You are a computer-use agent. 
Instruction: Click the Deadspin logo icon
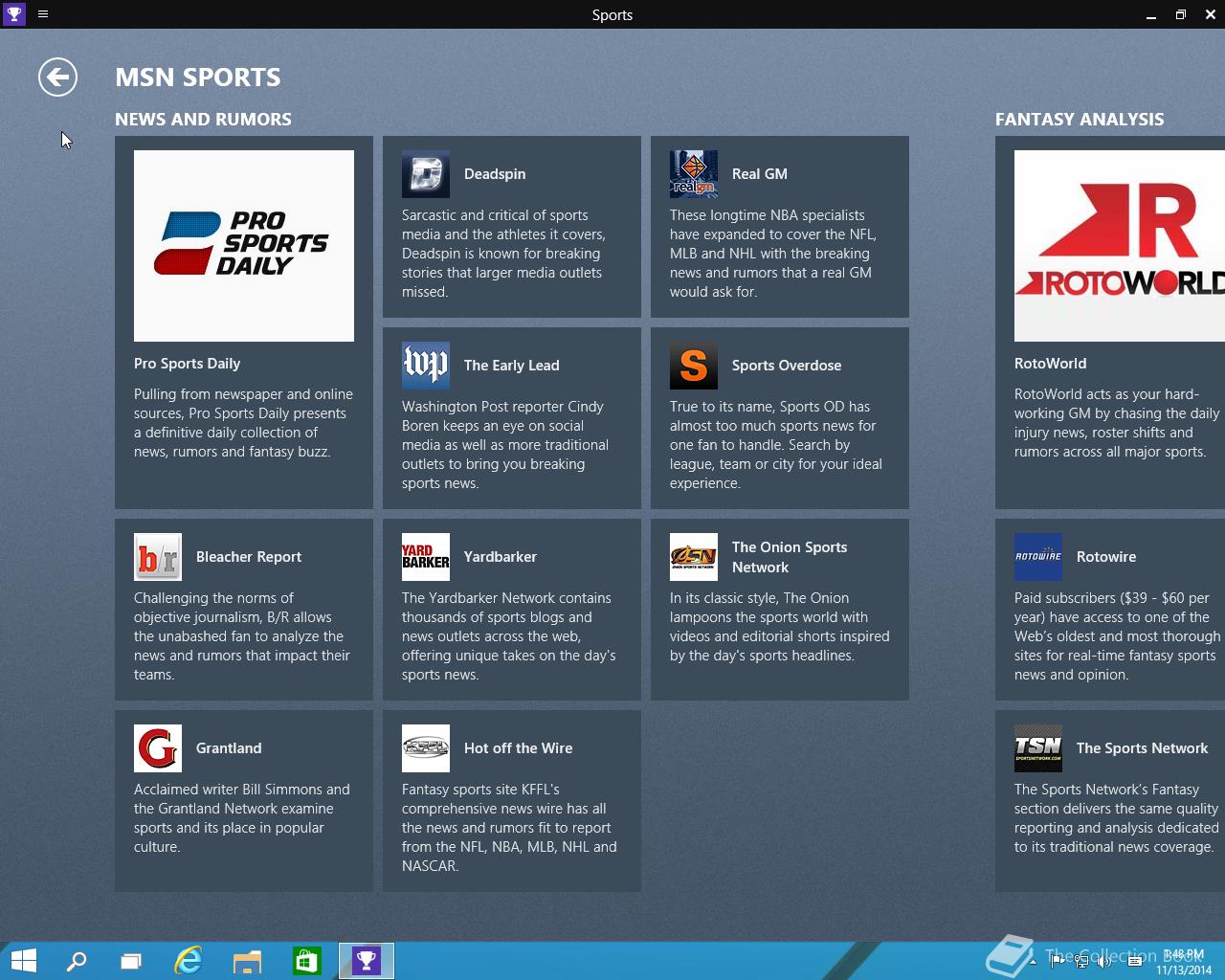point(426,174)
